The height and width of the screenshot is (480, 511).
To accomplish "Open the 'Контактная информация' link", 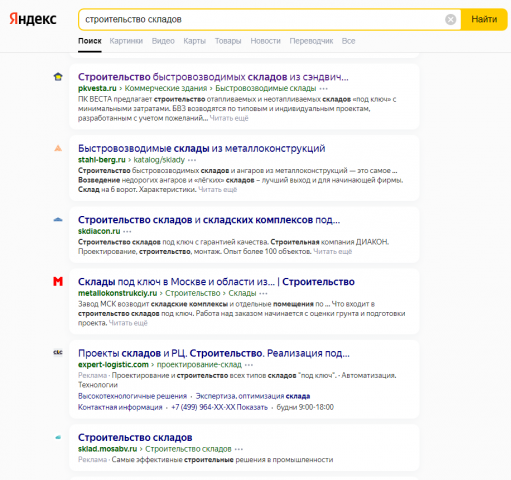I will click(120, 407).
